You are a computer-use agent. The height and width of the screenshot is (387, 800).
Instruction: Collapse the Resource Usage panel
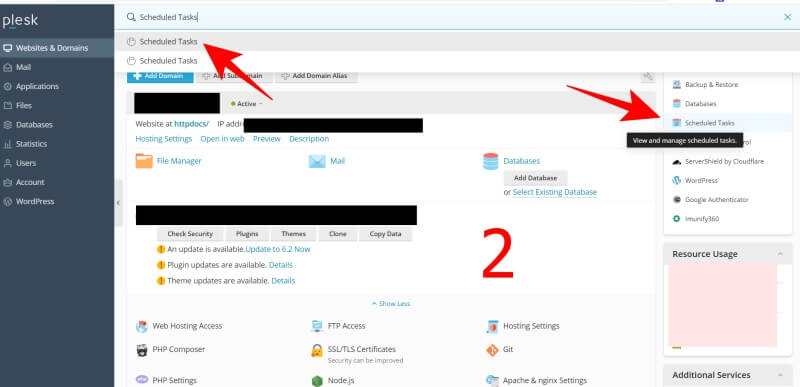[780, 254]
